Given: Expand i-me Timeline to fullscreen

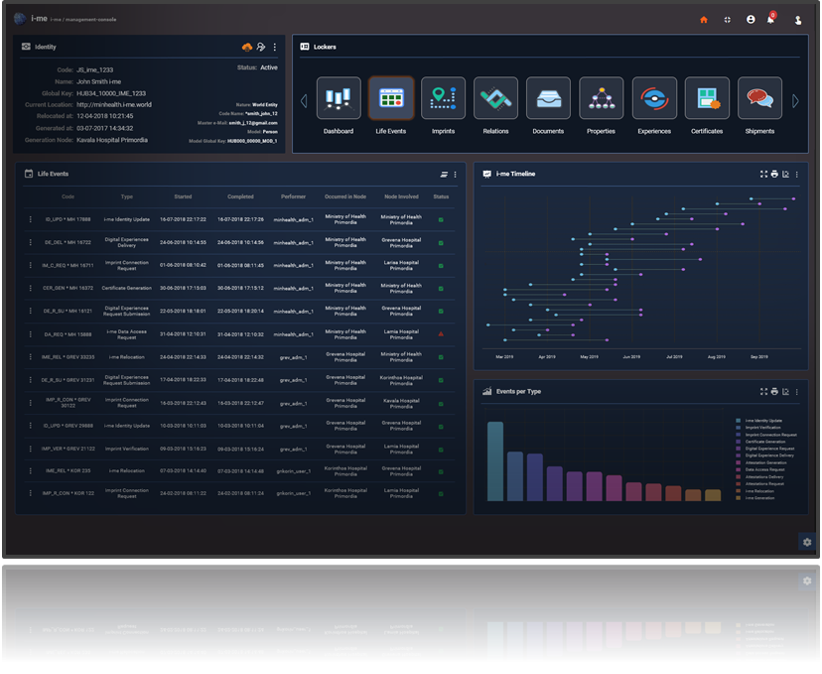Looking at the screenshot, I should point(763,174).
